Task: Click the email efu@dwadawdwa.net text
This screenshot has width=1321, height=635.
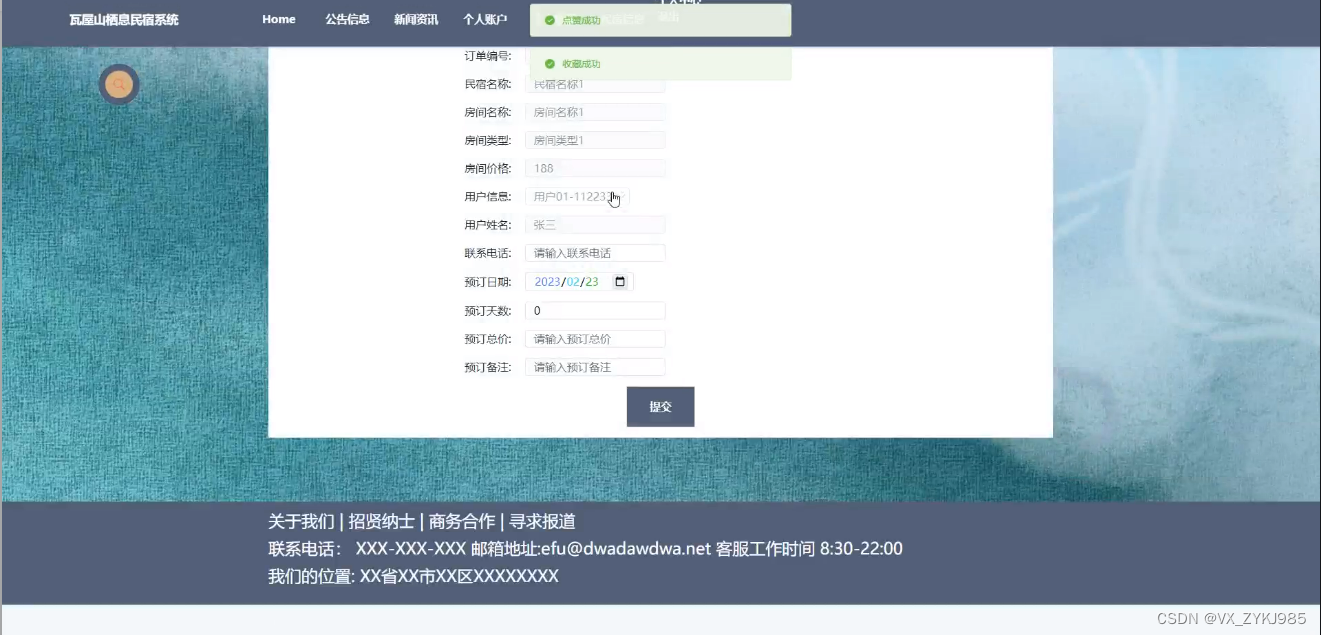Action: [x=625, y=548]
